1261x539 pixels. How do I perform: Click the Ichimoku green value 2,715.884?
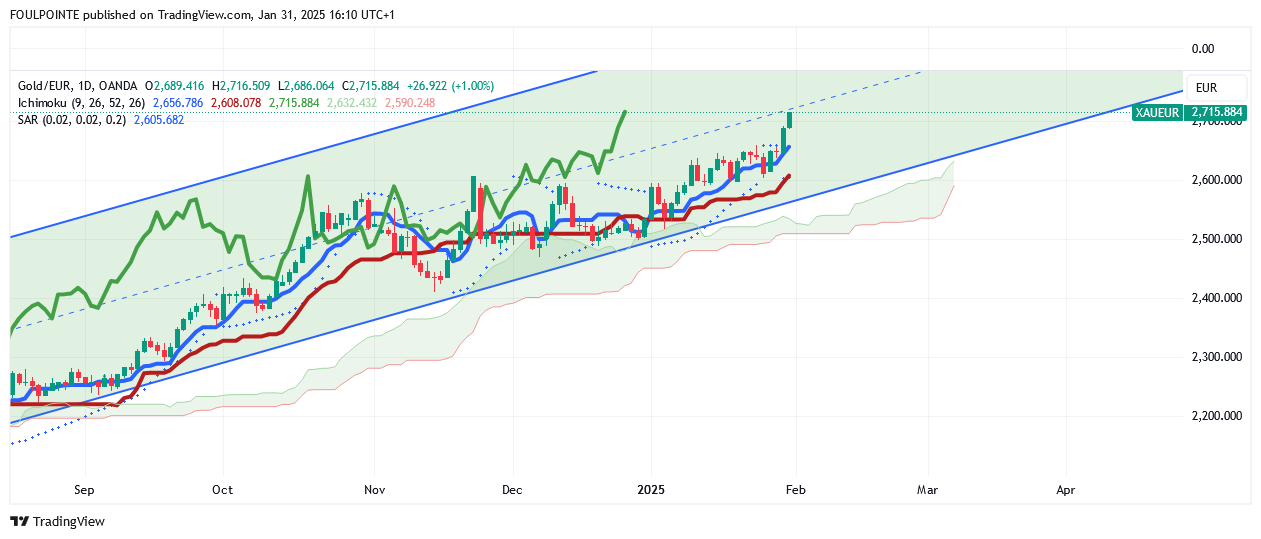point(294,103)
